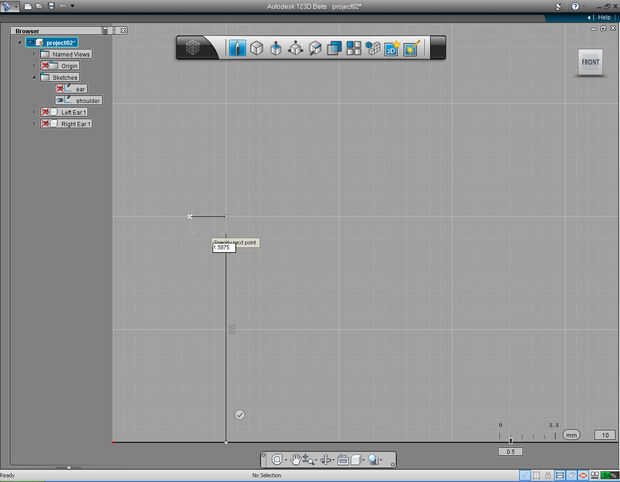620x482 pixels.
Task: Click the grid scale slider handle
Action: click(510, 440)
